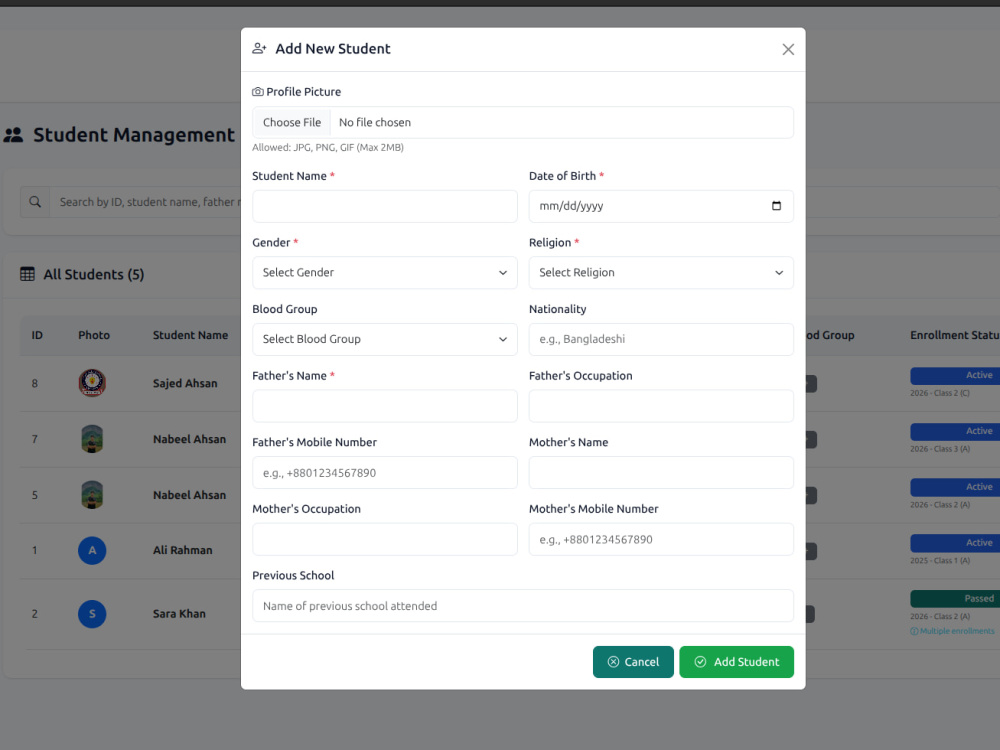The image size is (1000, 750).
Task: Click the Add Student button
Action: pyautogui.click(x=736, y=662)
